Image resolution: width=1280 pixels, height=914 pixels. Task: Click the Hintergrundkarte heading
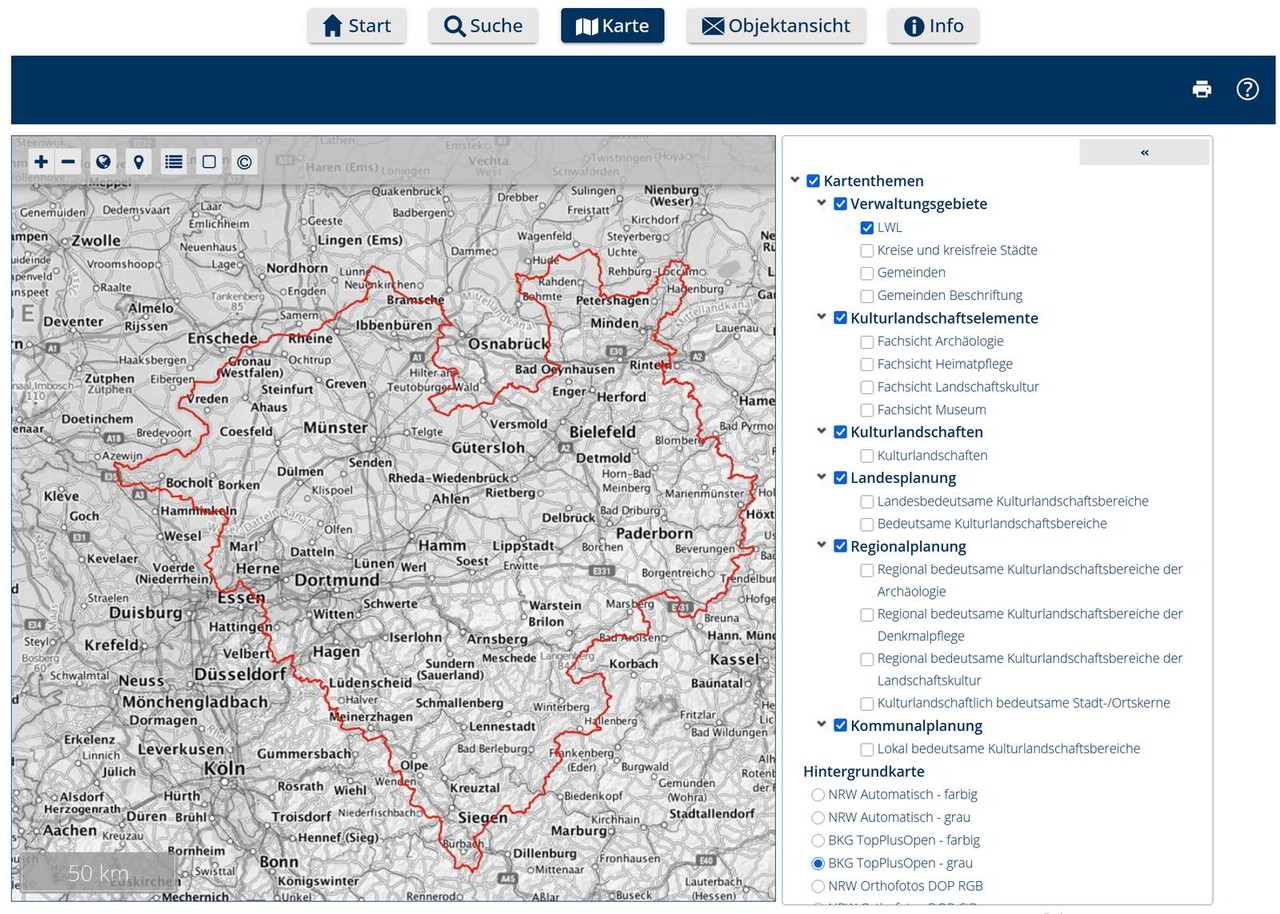[864, 772]
